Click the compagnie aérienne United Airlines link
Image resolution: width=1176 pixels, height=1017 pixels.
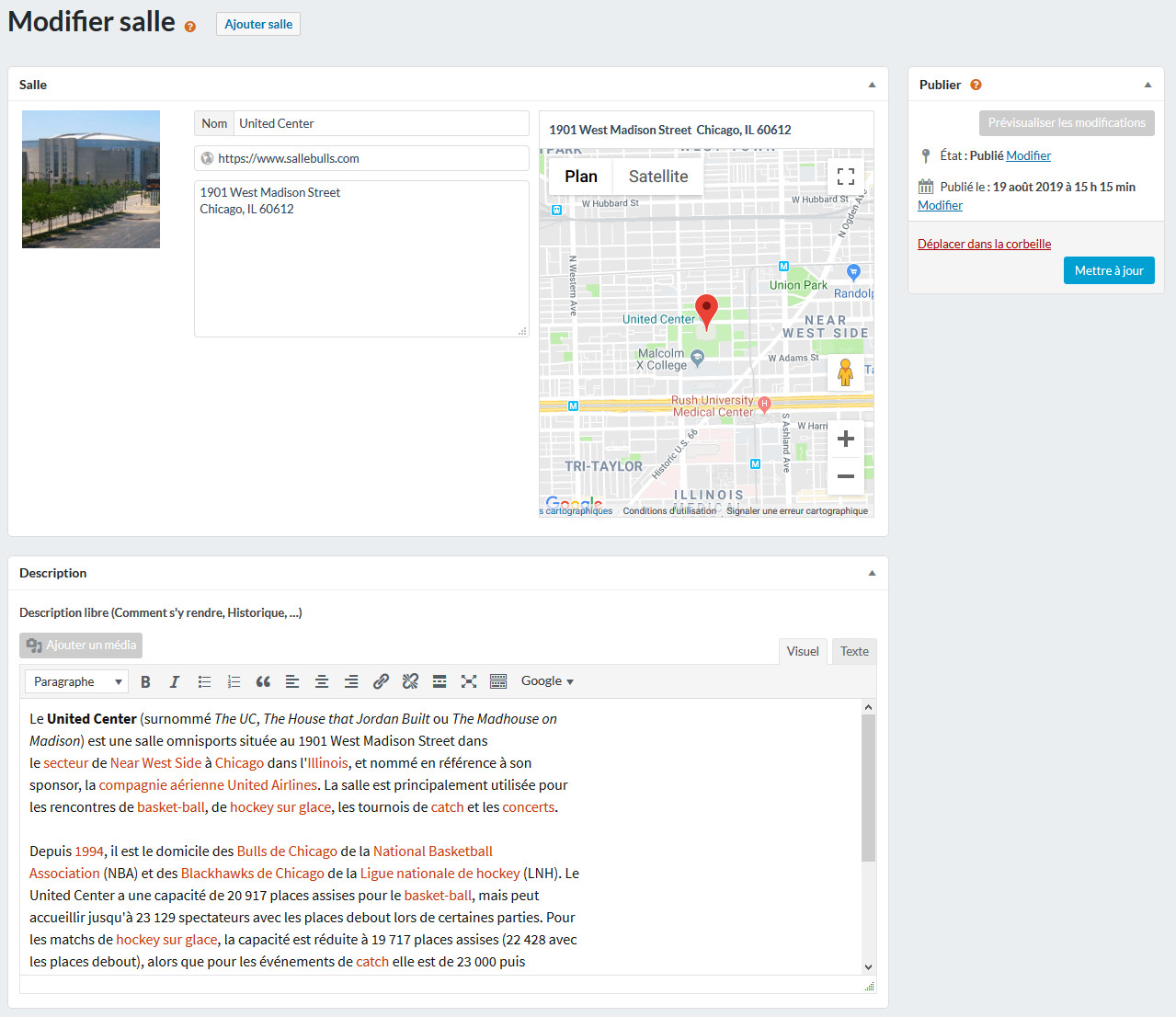tap(208, 785)
